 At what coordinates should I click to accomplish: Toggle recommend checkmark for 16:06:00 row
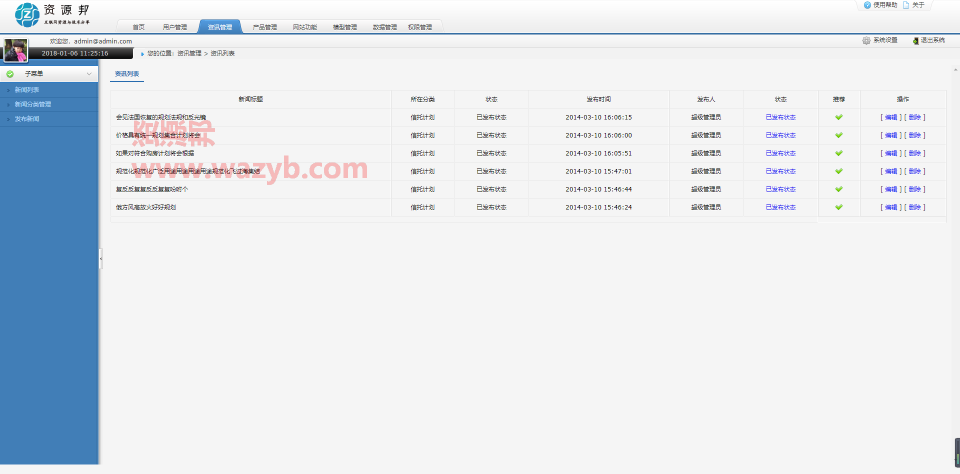839,135
